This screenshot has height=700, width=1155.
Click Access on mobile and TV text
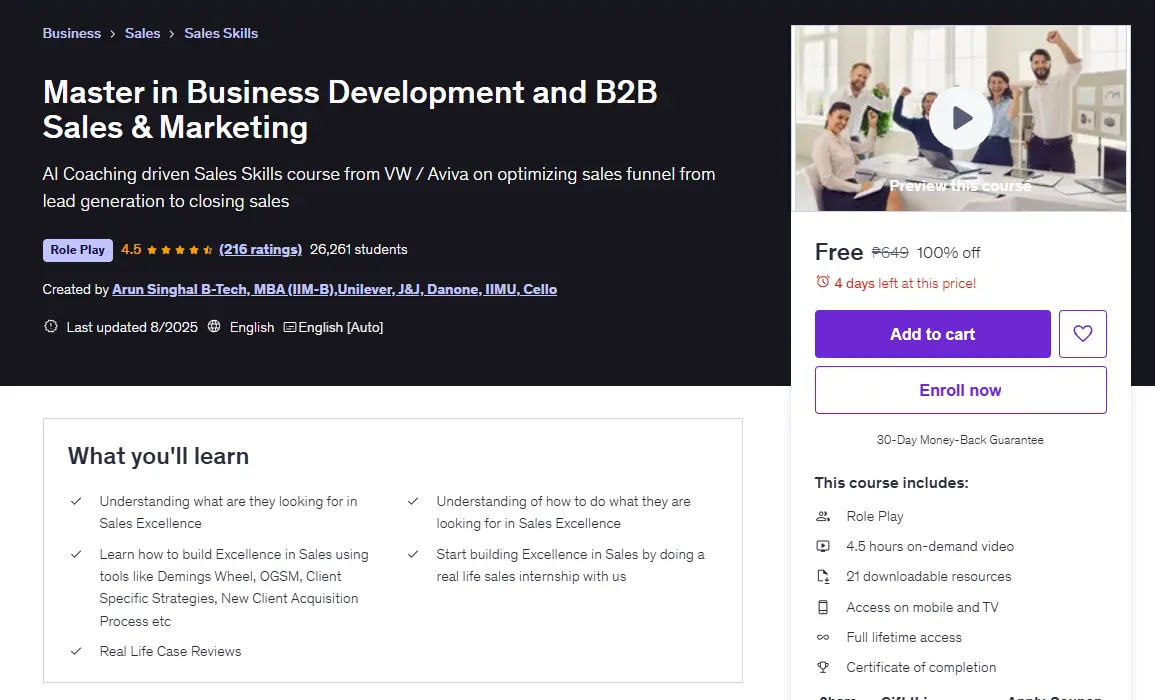[x=922, y=607]
